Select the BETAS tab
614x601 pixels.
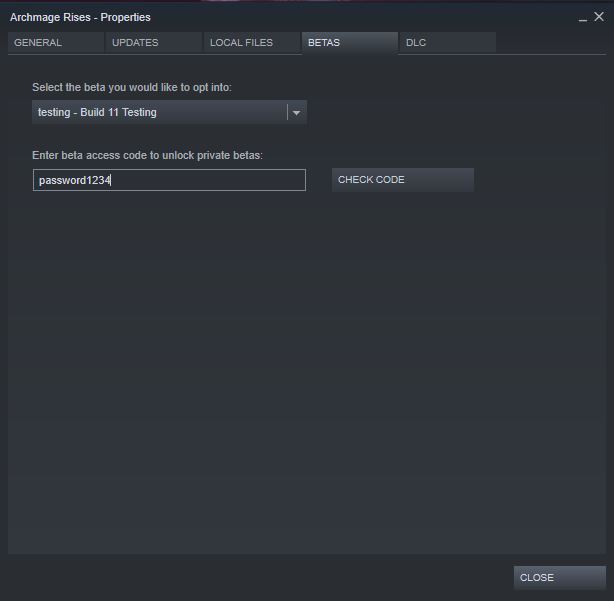(x=350, y=43)
